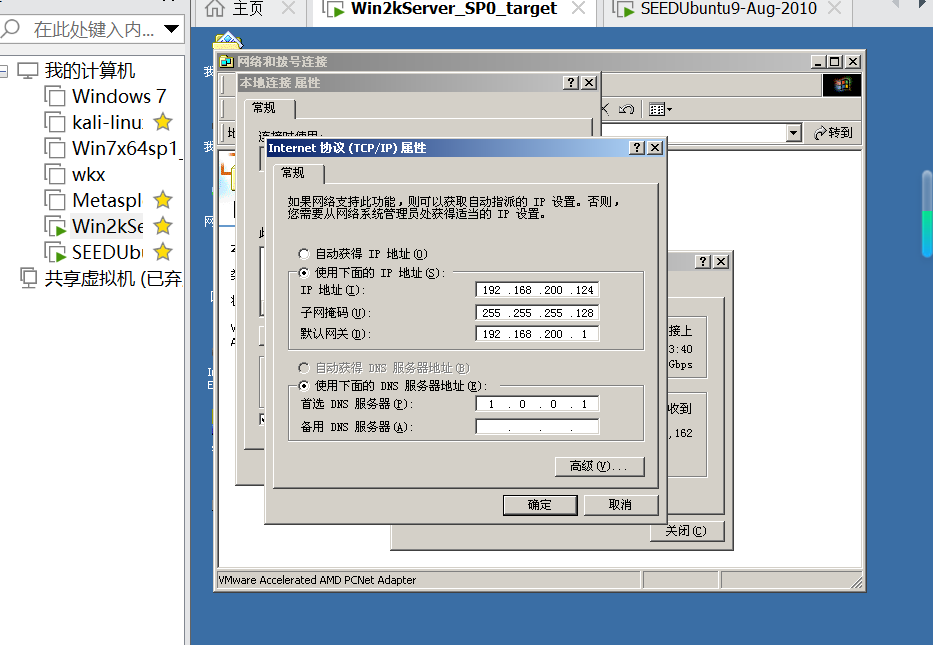Close the 主页 tab
The image size is (933, 645).
[x=289, y=8]
